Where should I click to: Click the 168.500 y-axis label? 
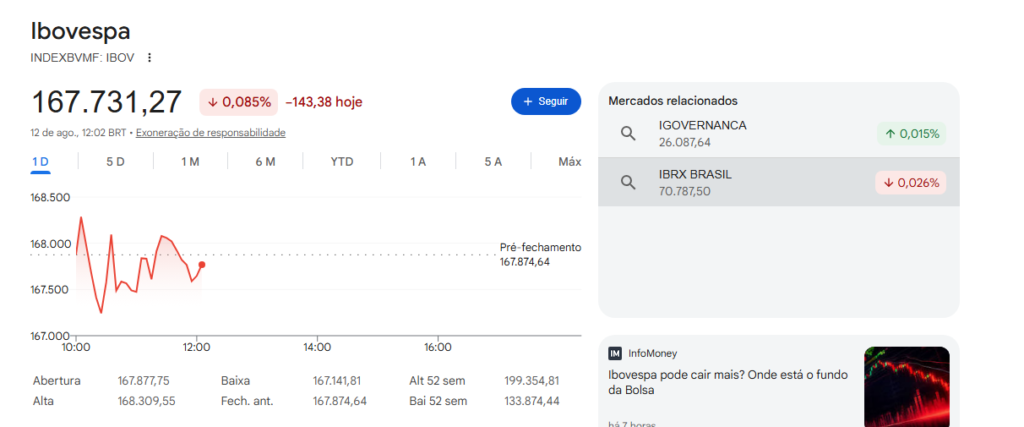[x=51, y=197]
